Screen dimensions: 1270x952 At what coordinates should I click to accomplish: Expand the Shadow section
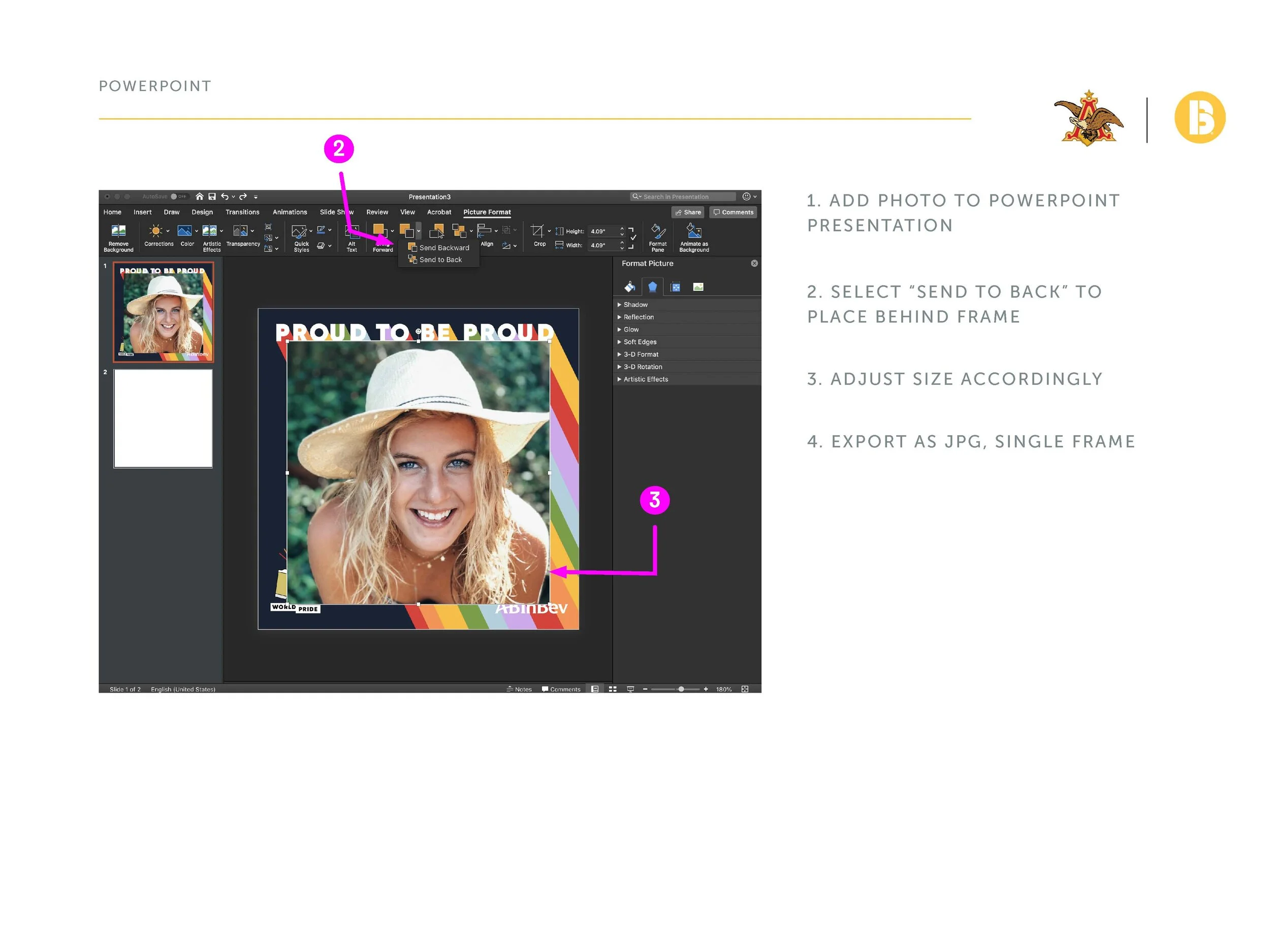coord(635,305)
